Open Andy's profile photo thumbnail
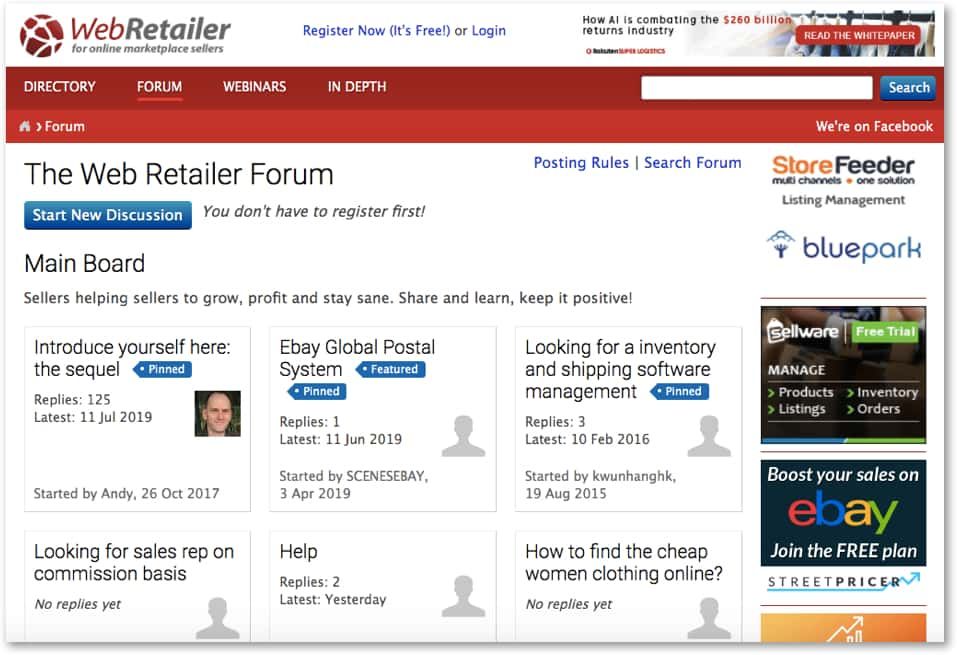Viewport: 957px width, 655px height. 217,413
